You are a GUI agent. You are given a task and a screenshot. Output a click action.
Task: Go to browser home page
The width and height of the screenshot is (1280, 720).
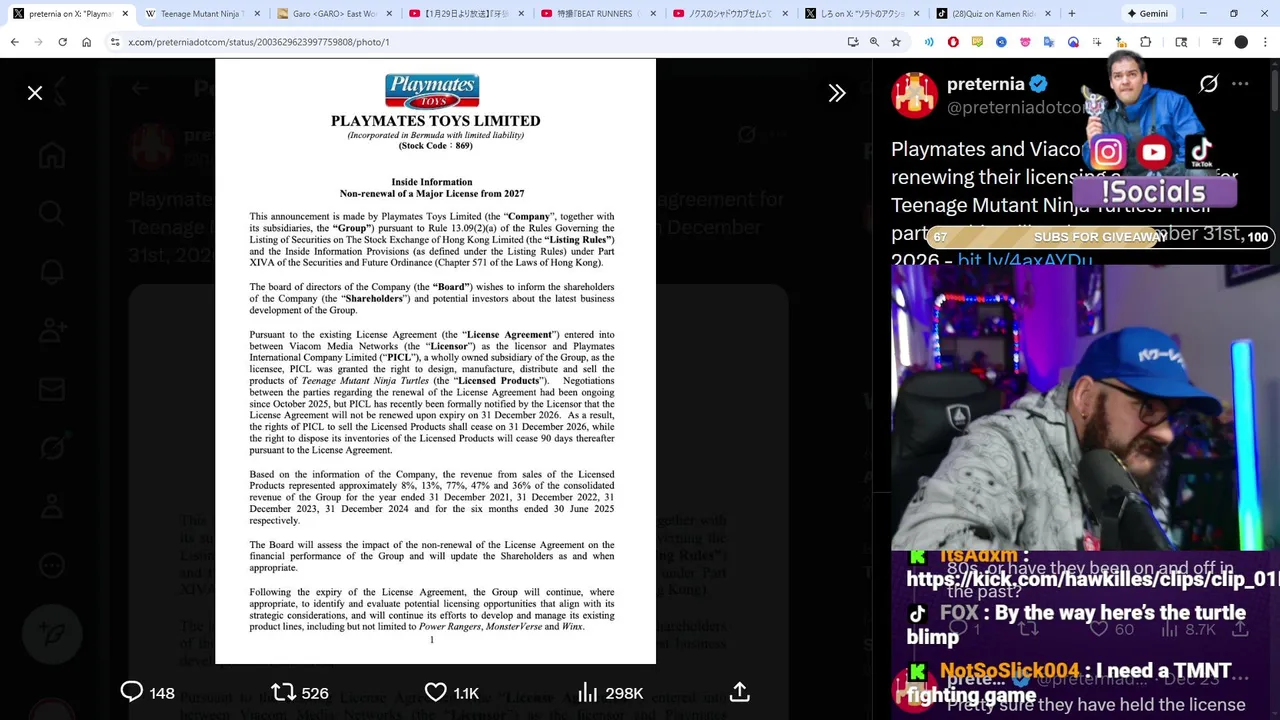coord(87,42)
